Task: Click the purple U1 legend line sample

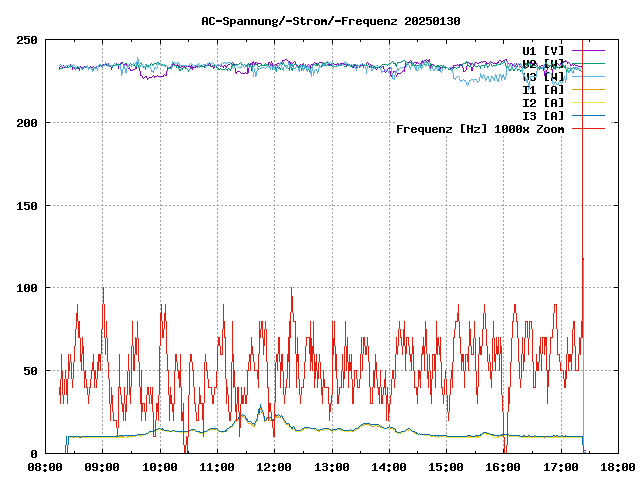Action: coord(588,50)
